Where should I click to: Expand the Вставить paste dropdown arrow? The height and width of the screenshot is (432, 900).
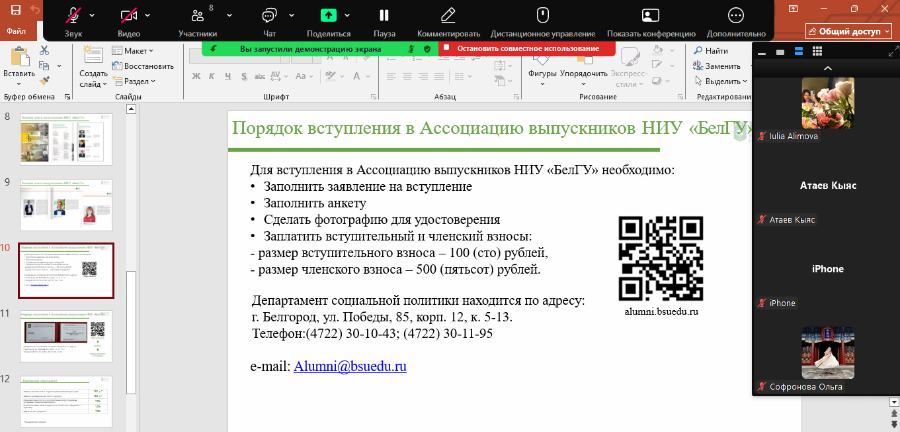[19, 83]
